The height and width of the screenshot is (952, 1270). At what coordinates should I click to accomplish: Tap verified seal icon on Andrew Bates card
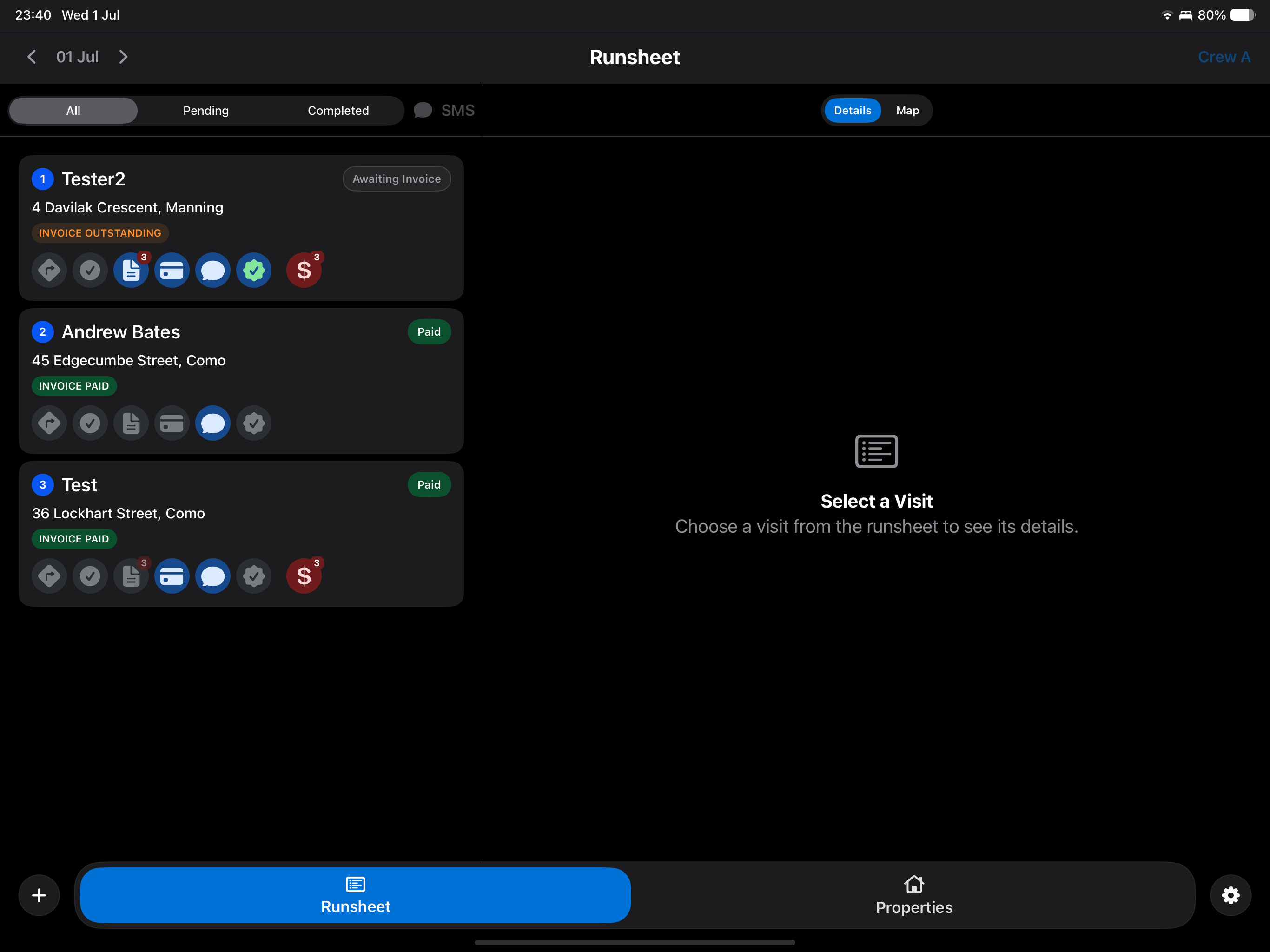coord(254,423)
